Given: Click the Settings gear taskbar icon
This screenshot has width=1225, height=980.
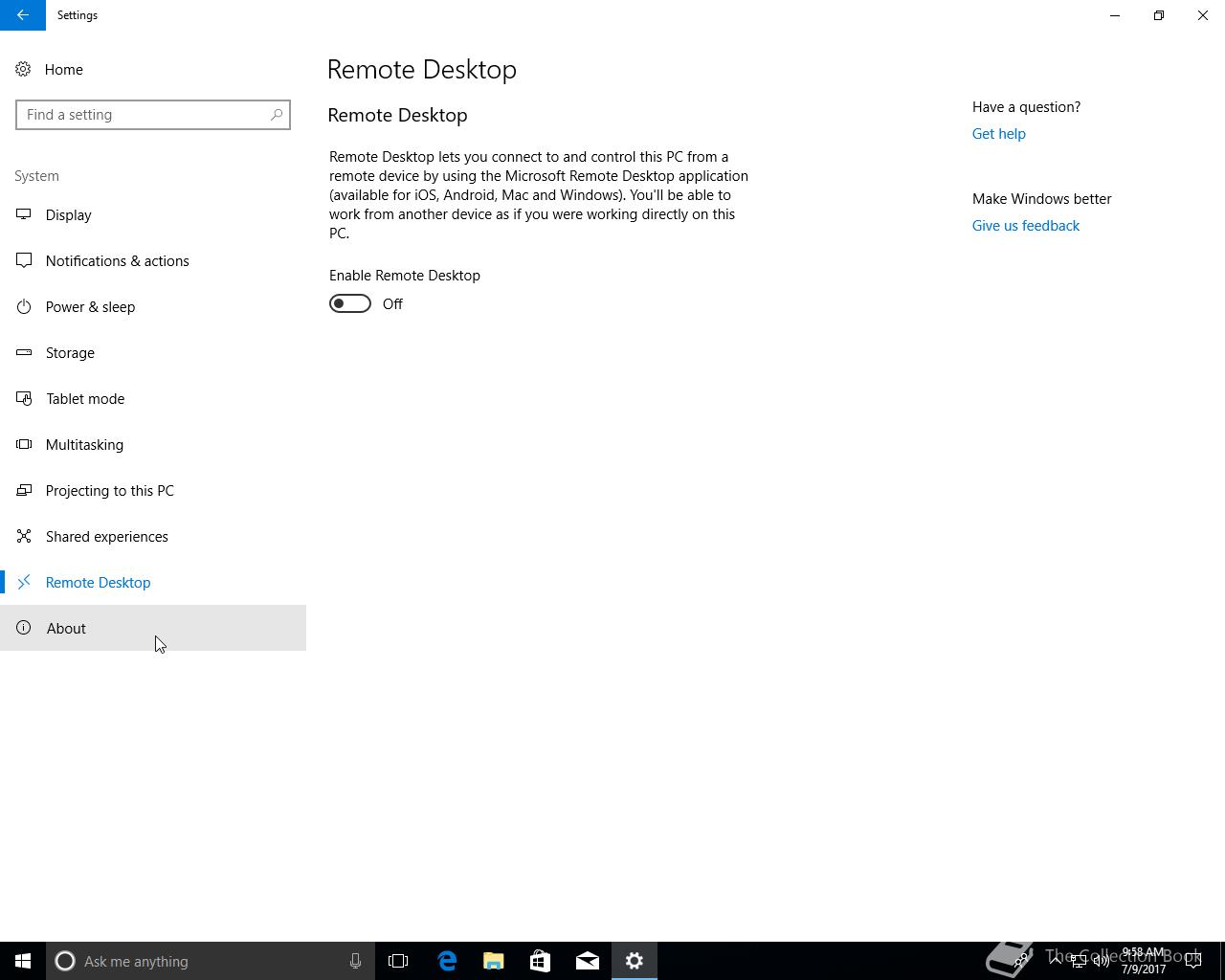Looking at the screenshot, I should (635, 961).
